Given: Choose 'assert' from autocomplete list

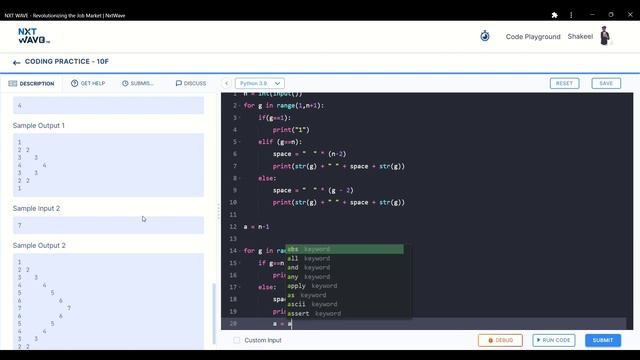Looking at the screenshot, I should point(344,313).
